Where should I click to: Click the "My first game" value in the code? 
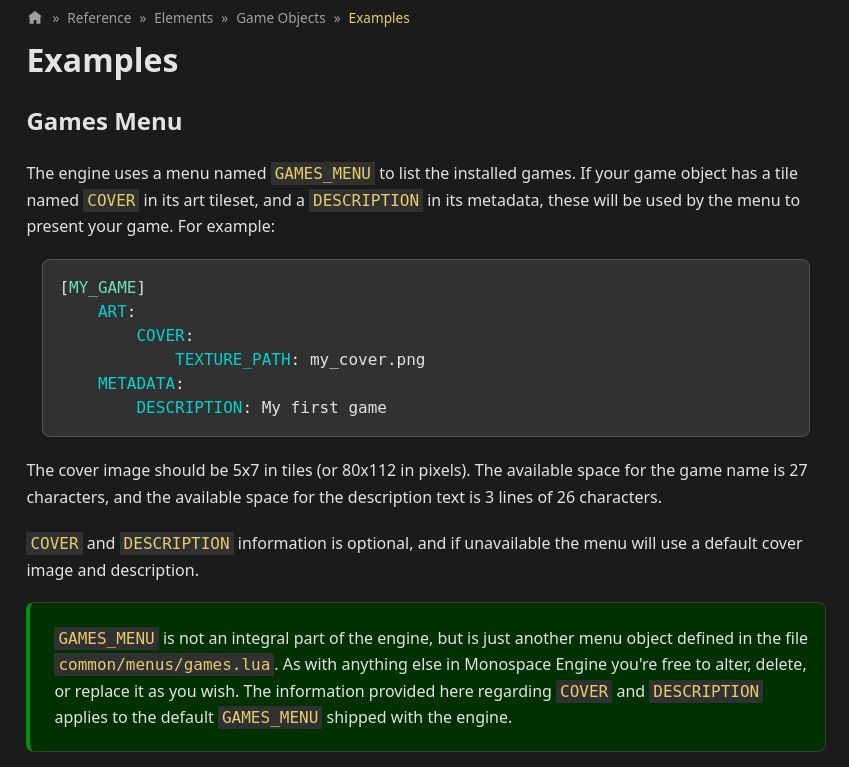click(324, 408)
